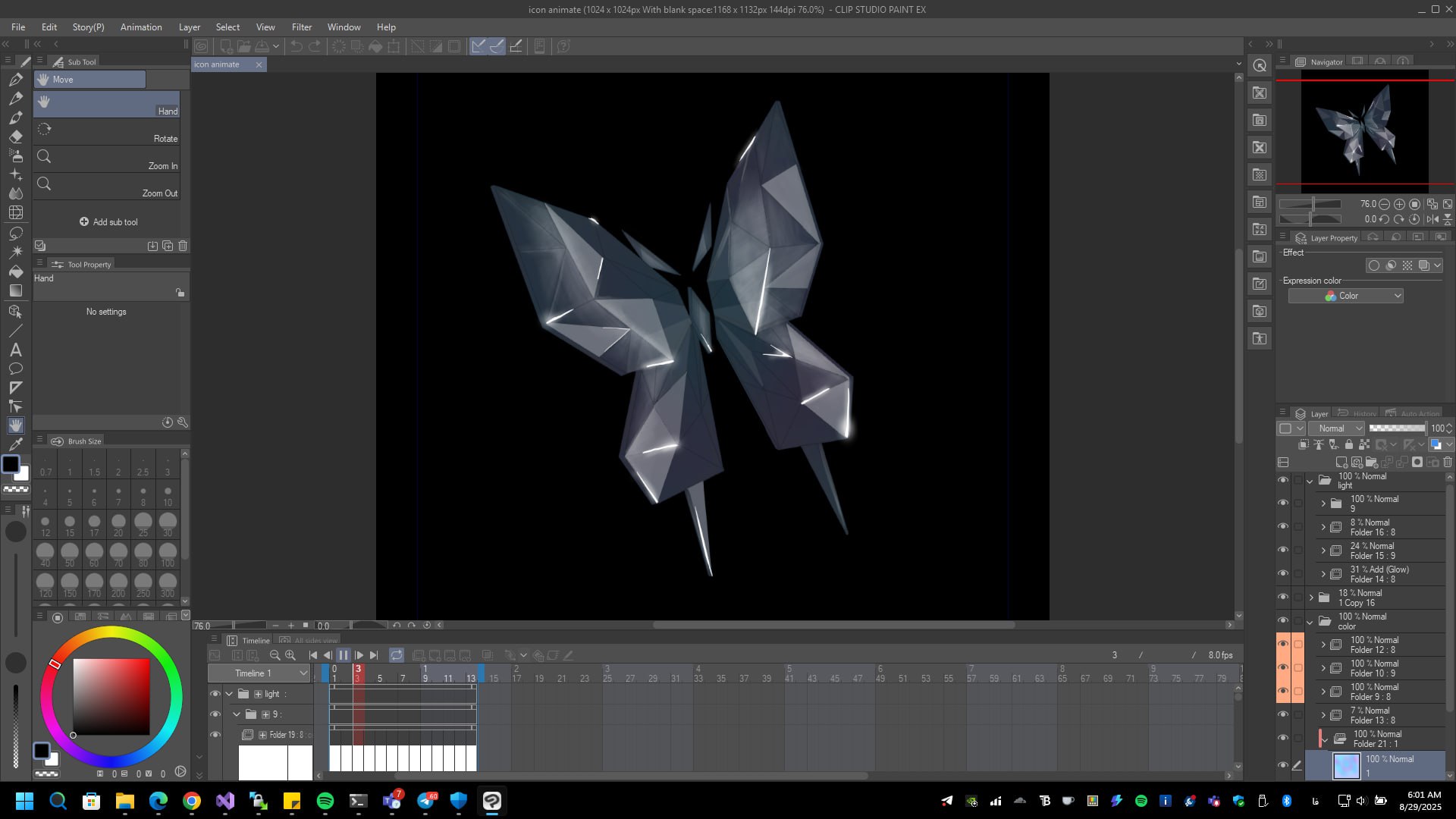
Task: Pause animation with timeline pause button
Action: [x=344, y=655]
